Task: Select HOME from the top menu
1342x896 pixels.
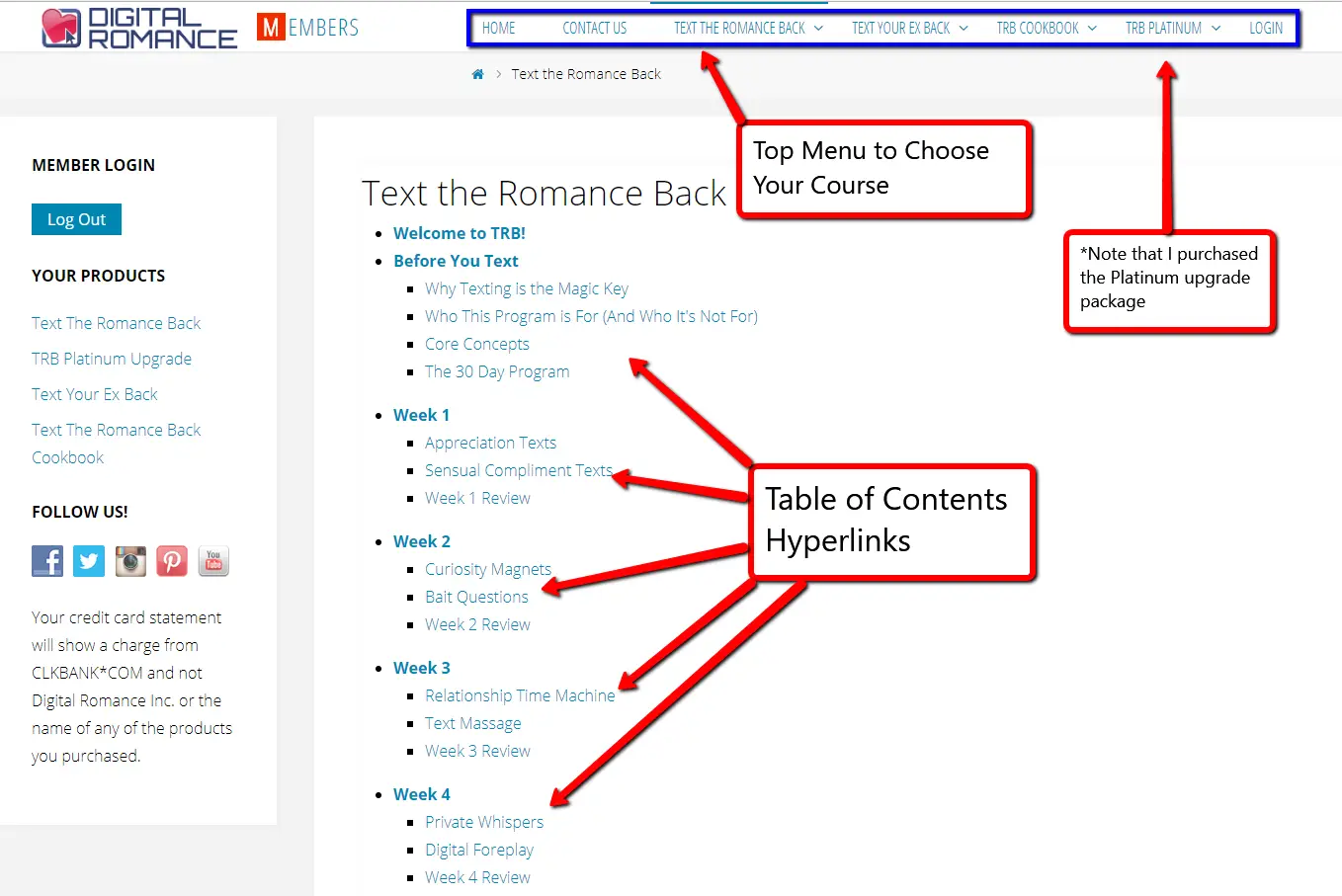Action: (498, 28)
